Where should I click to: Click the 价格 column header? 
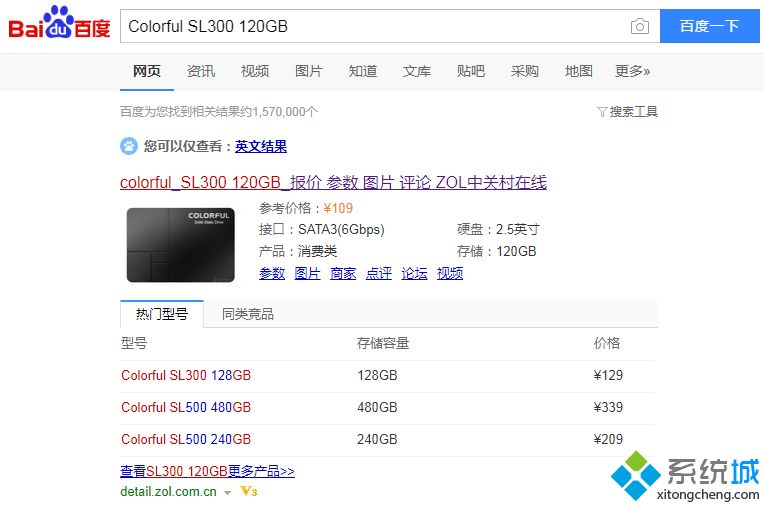coord(607,344)
